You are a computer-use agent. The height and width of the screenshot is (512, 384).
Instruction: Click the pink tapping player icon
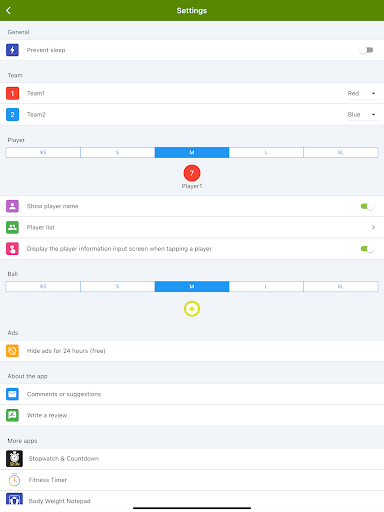(12, 249)
